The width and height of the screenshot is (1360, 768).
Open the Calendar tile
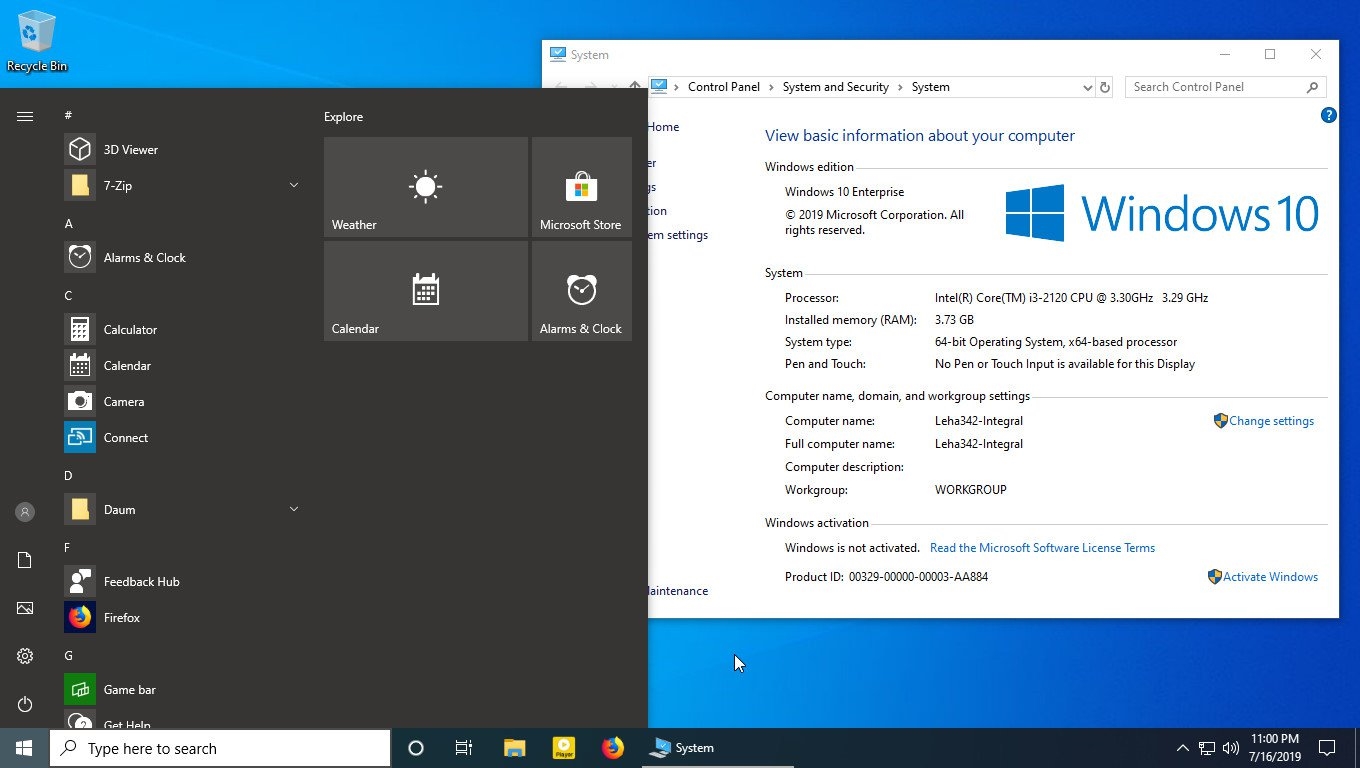(426, 291)
